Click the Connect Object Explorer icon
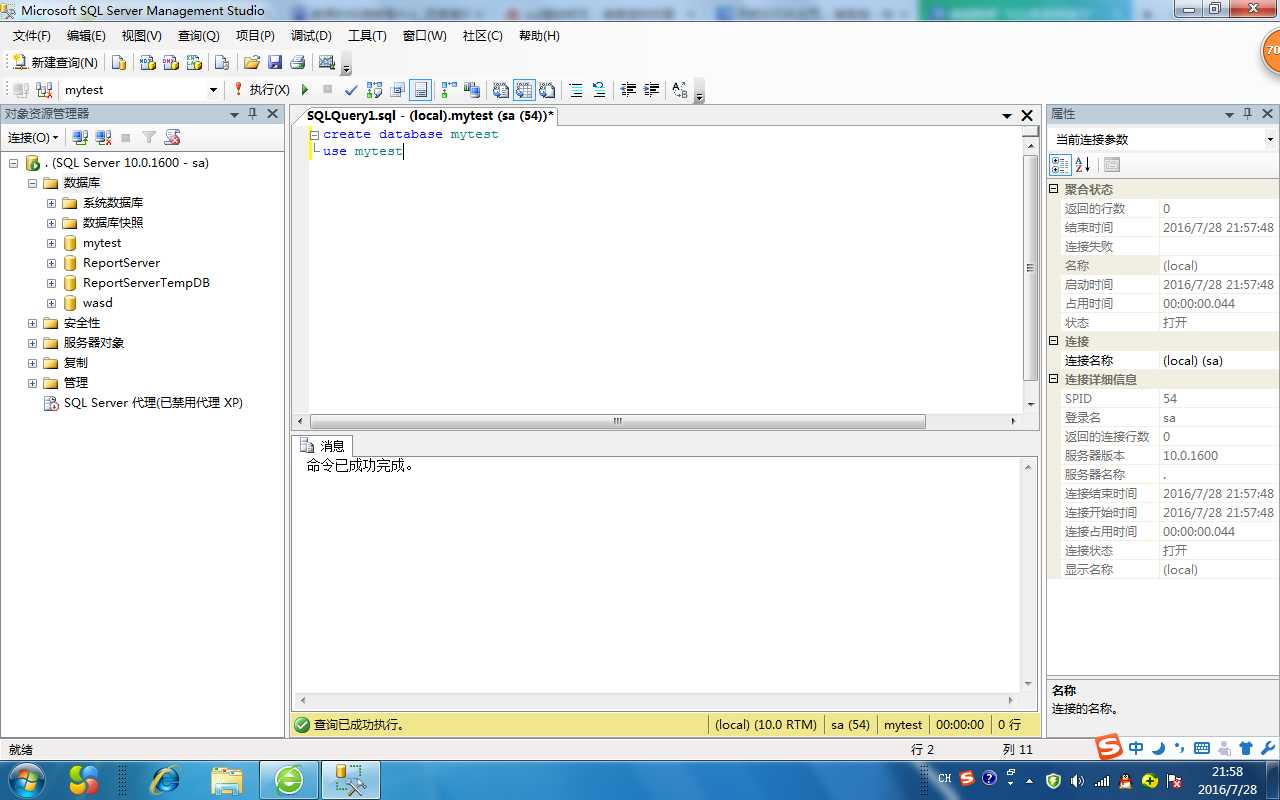Viewport: 1280px width, 800px height. click(80, 137)
